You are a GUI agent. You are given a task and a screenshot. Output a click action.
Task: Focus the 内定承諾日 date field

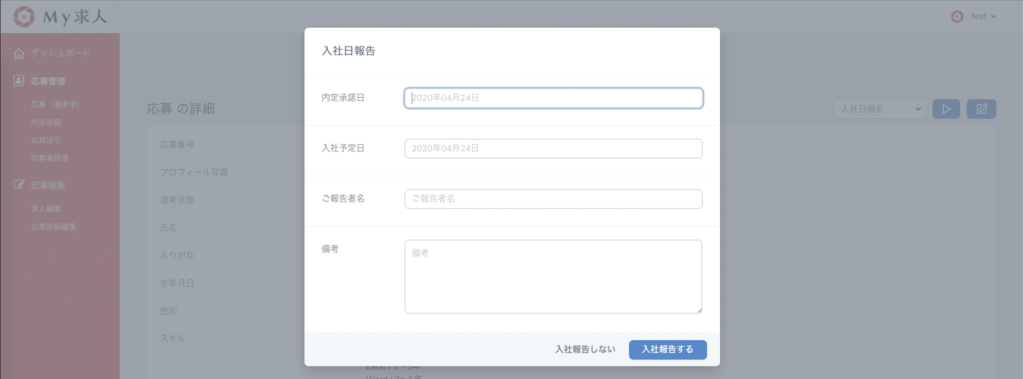pyautogui.click(x=553, y=98)
